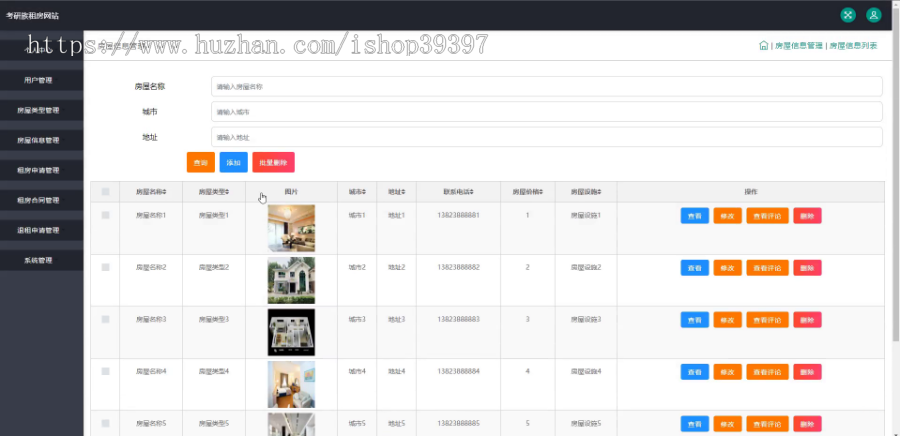Click 修改 button for 房屋名称1

pyautogui.click(x=727, y=216)
